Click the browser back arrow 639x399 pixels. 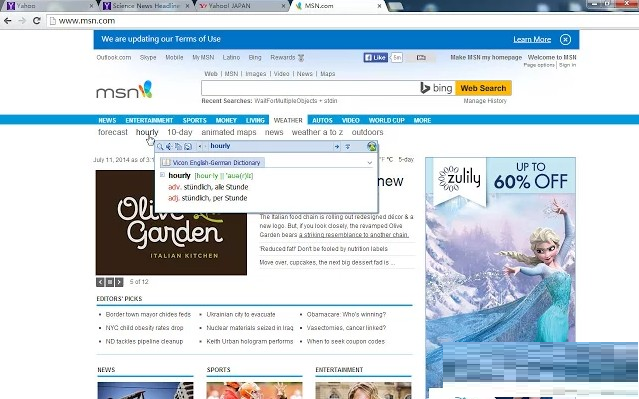8,21
